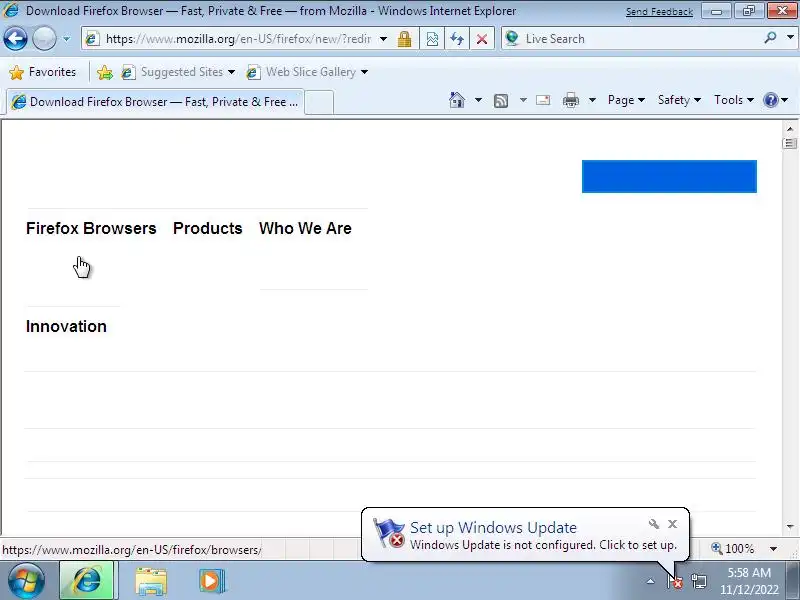Open the Help question mark menu
The image size is (800, 600).
tap(776, 100)
